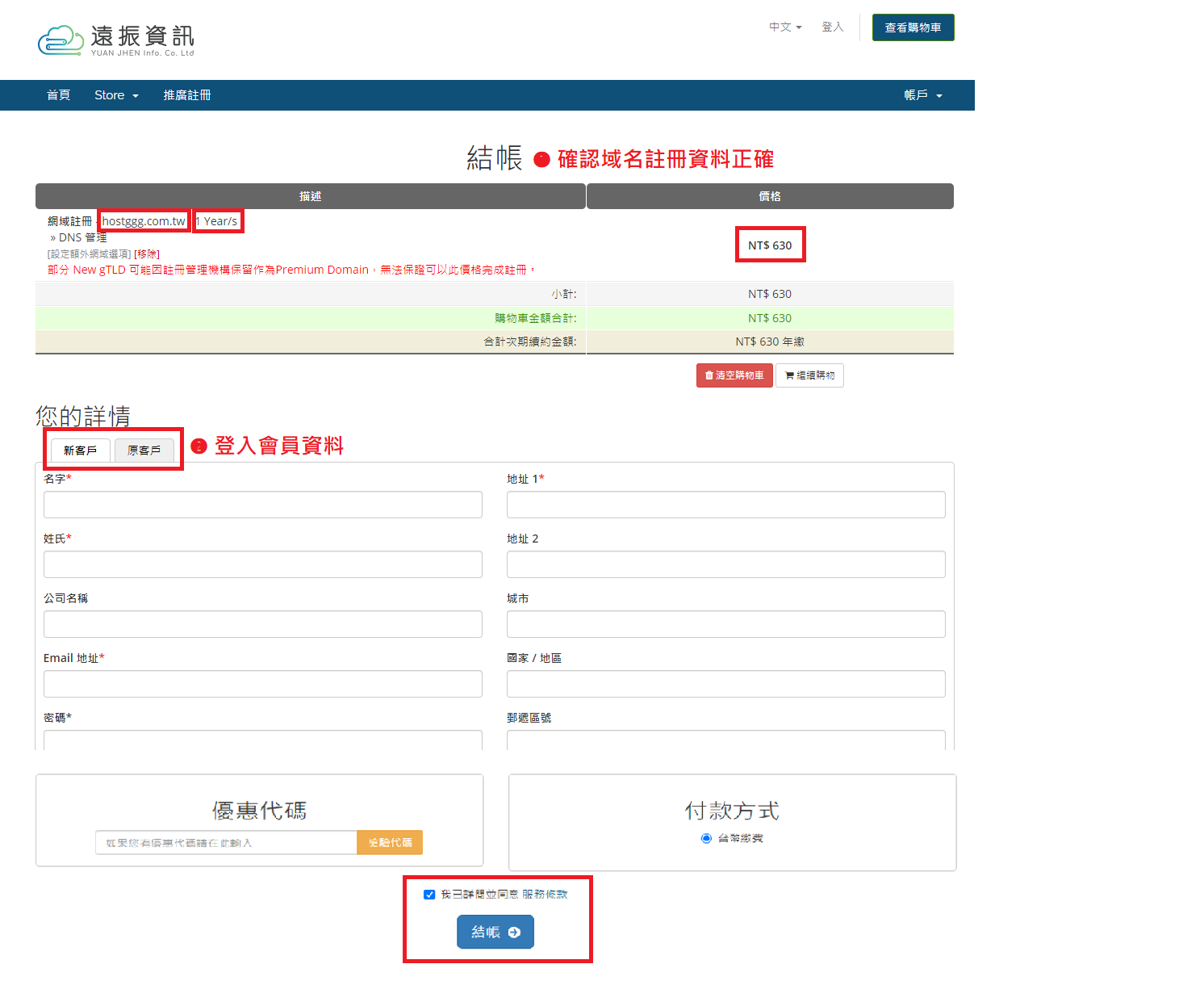The width and height of the screenshot is (1204, 985).
Task: Click the orange 核驗代碼 button
Action: tap(390, 842)
